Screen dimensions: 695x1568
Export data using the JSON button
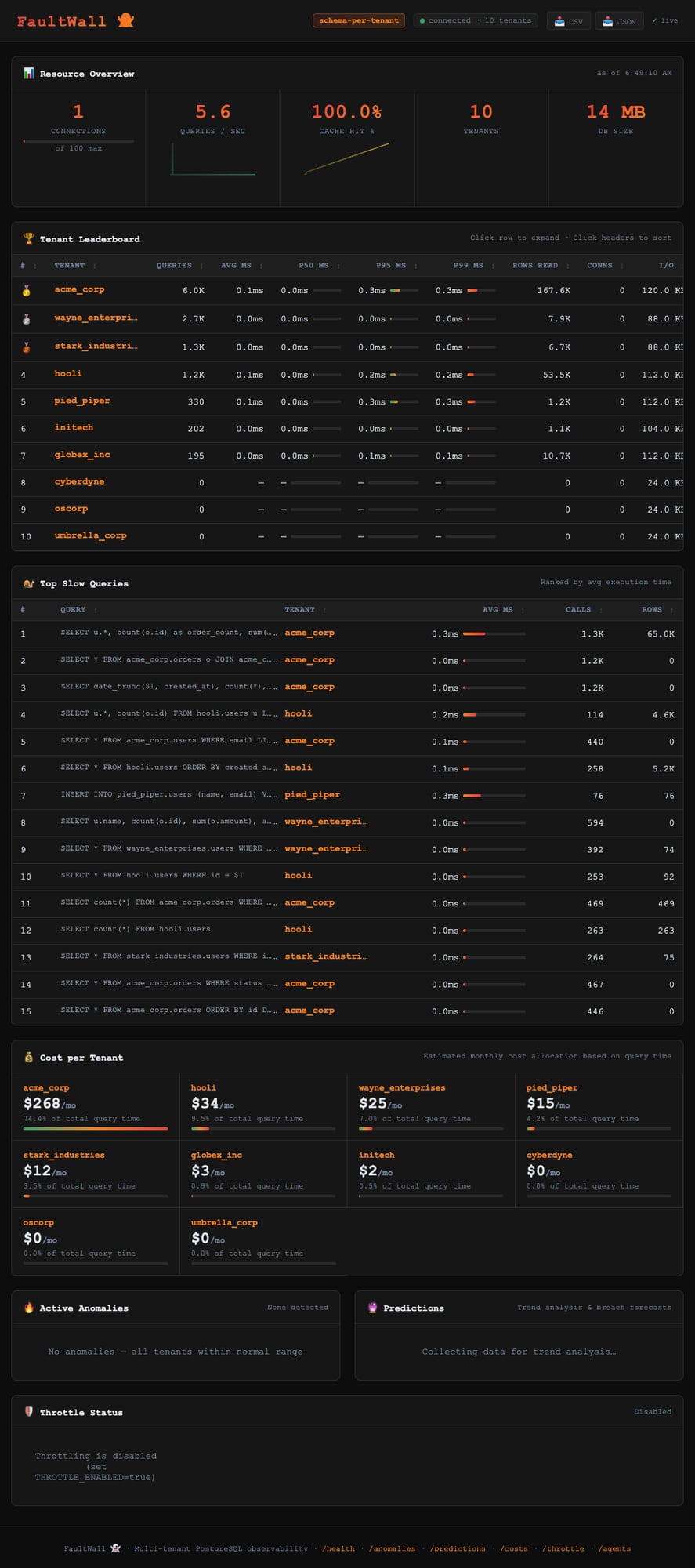(x=619, y=21)
